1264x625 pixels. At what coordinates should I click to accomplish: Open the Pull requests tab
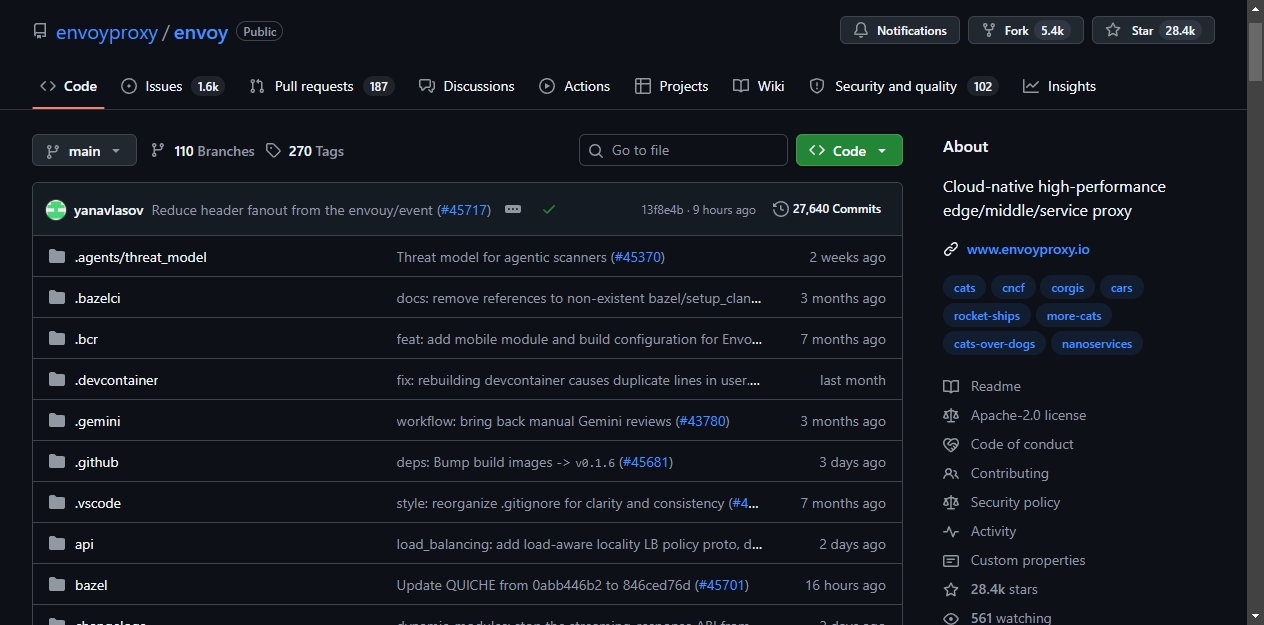[321, 86]
